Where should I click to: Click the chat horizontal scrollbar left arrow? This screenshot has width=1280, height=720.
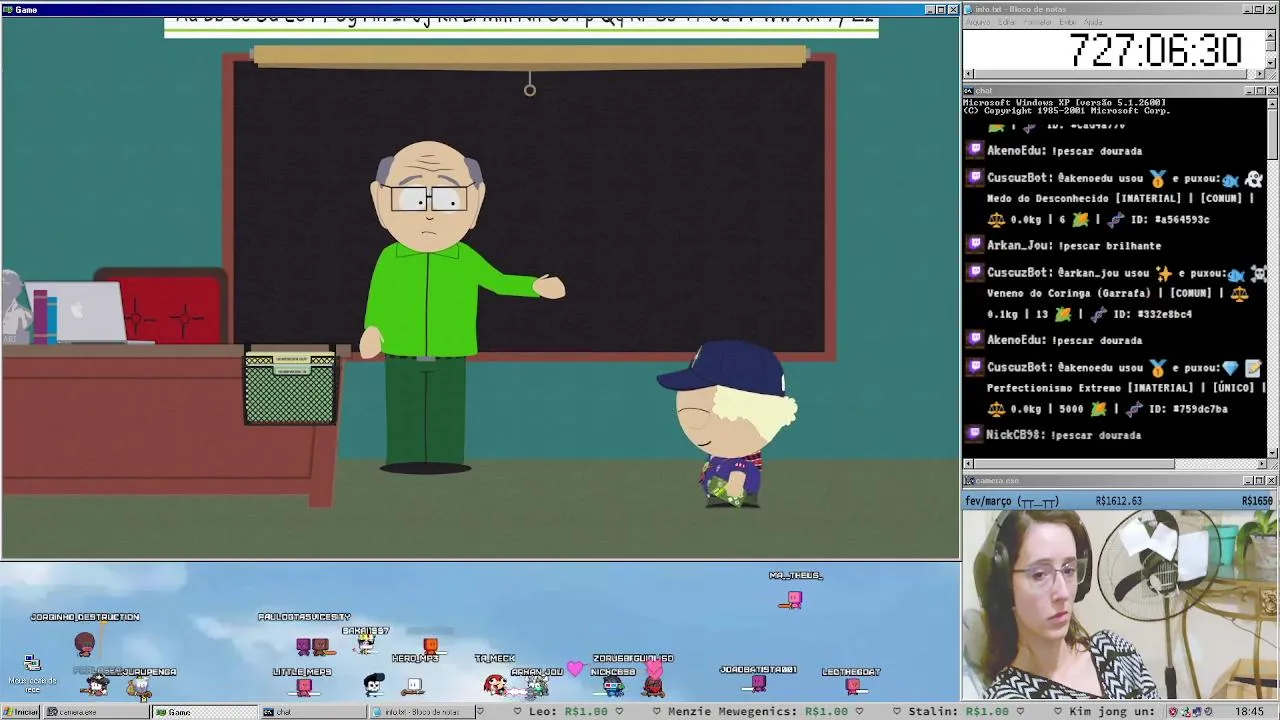968,464
